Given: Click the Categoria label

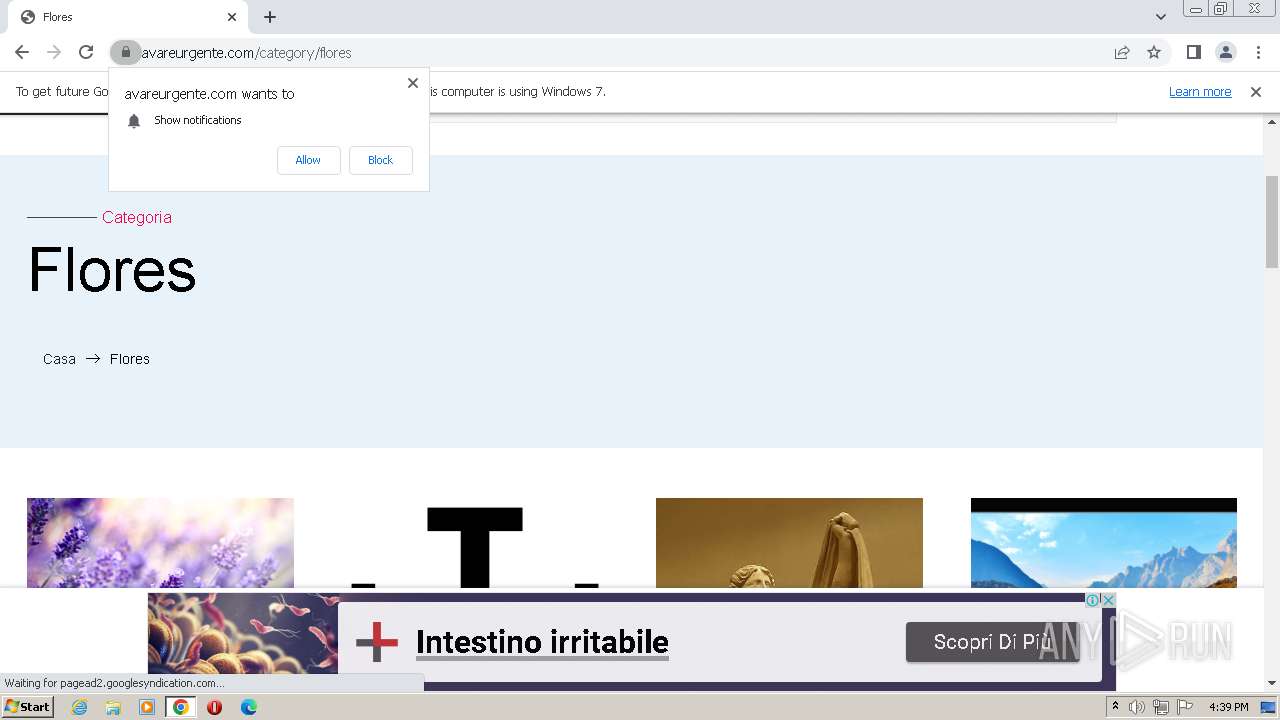Looking at the screenshot, I should [x=137, y=217].
